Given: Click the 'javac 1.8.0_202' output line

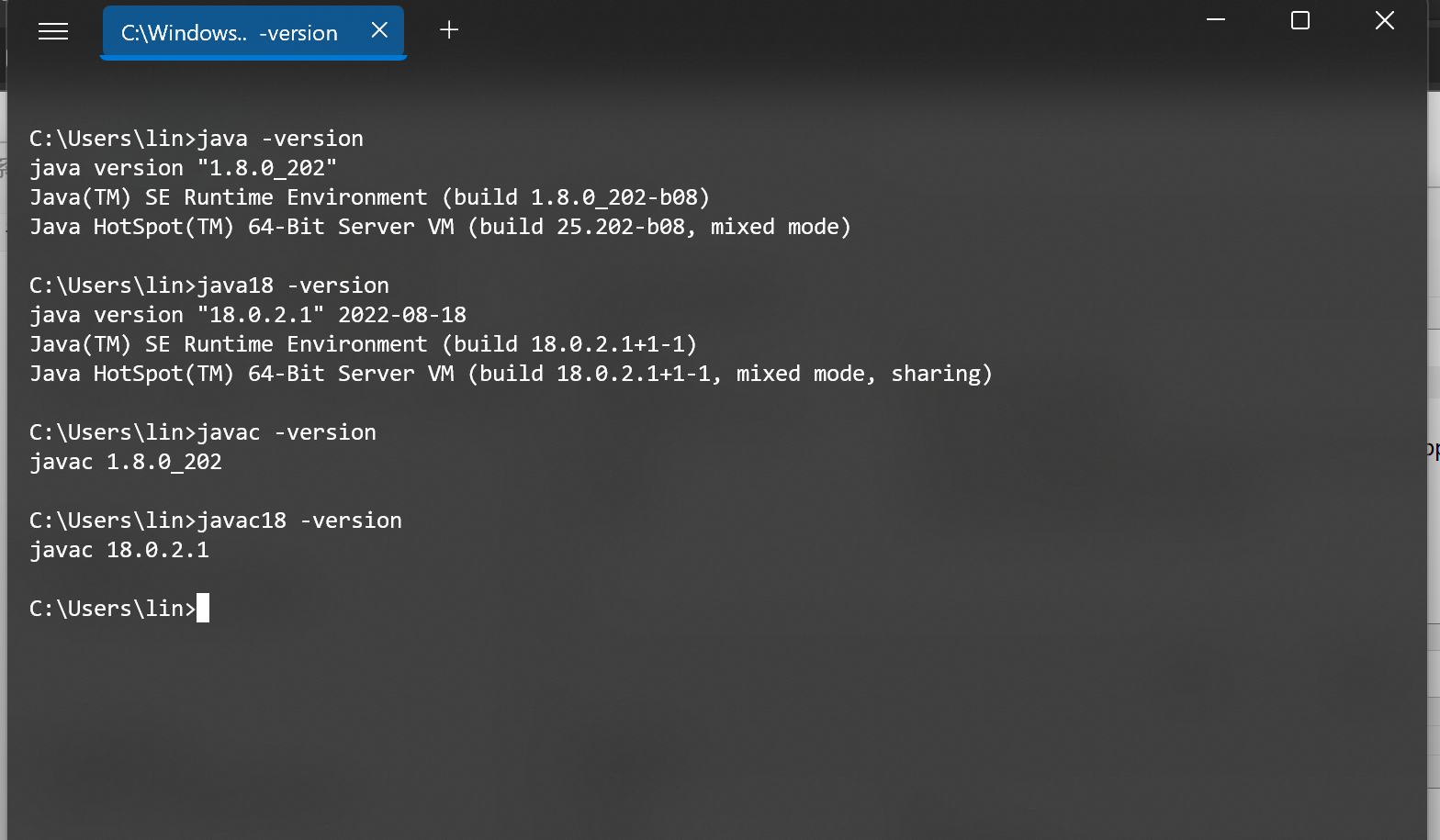Looking at the screenshot, I should pyautogui.click(x=126, y=462).
